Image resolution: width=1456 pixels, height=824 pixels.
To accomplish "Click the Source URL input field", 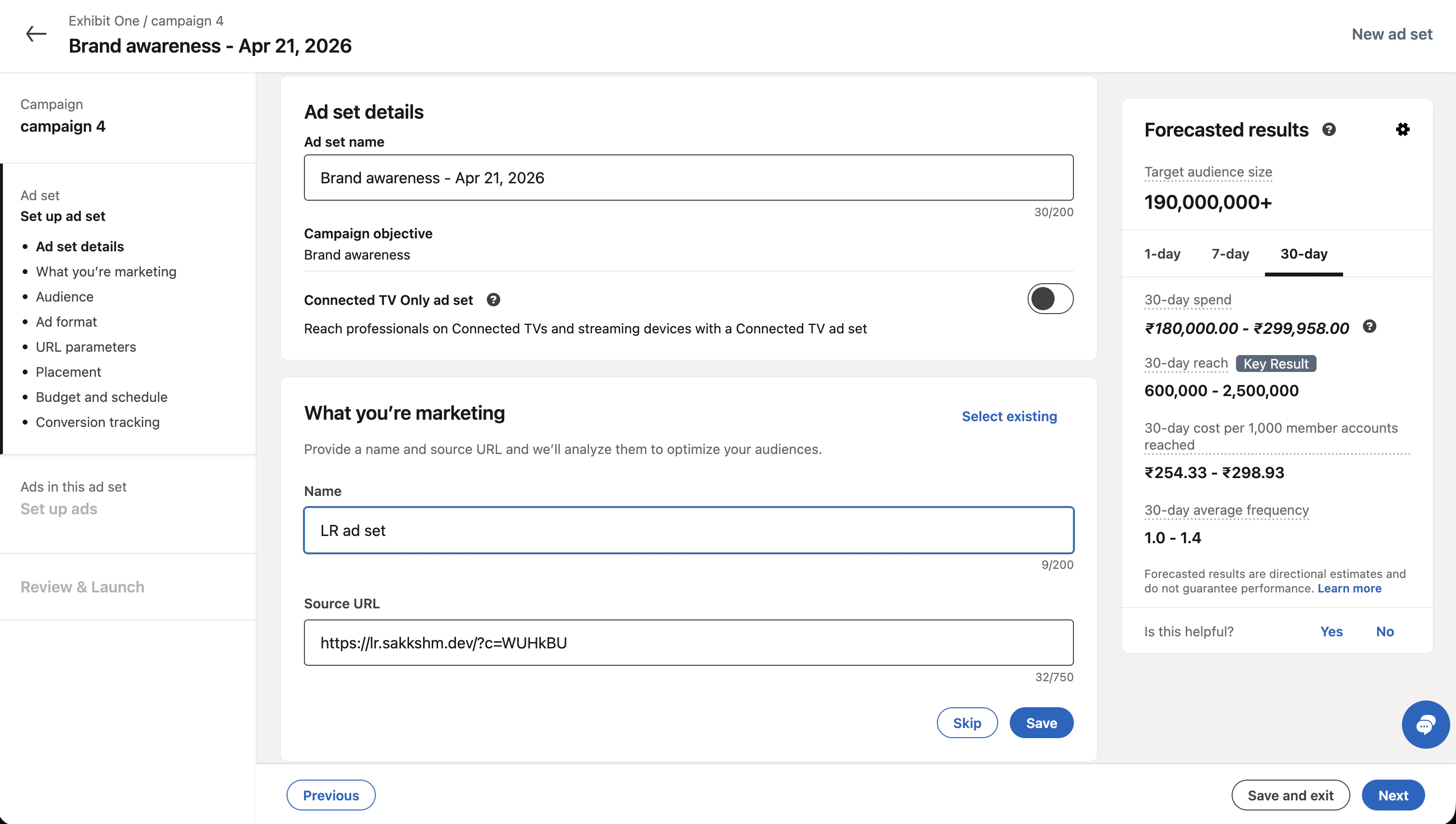I will 688,642.
